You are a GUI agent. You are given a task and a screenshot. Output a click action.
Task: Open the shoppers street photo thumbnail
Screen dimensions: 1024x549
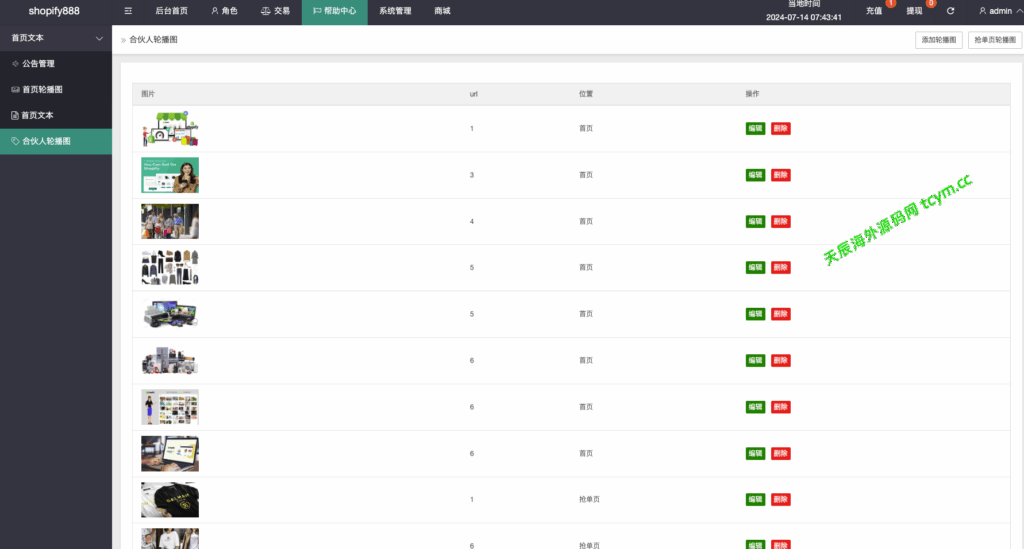(x=170, y=221)
